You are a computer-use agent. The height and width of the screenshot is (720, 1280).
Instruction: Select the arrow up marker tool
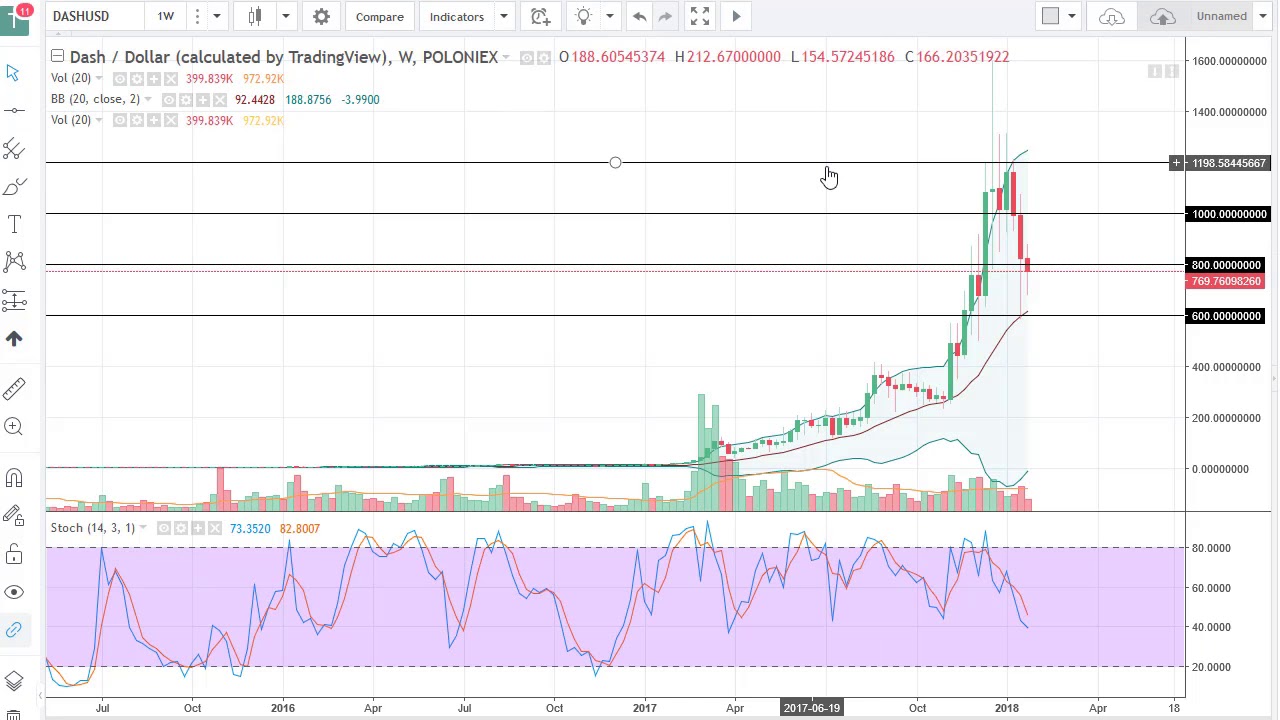click(13, 338)
